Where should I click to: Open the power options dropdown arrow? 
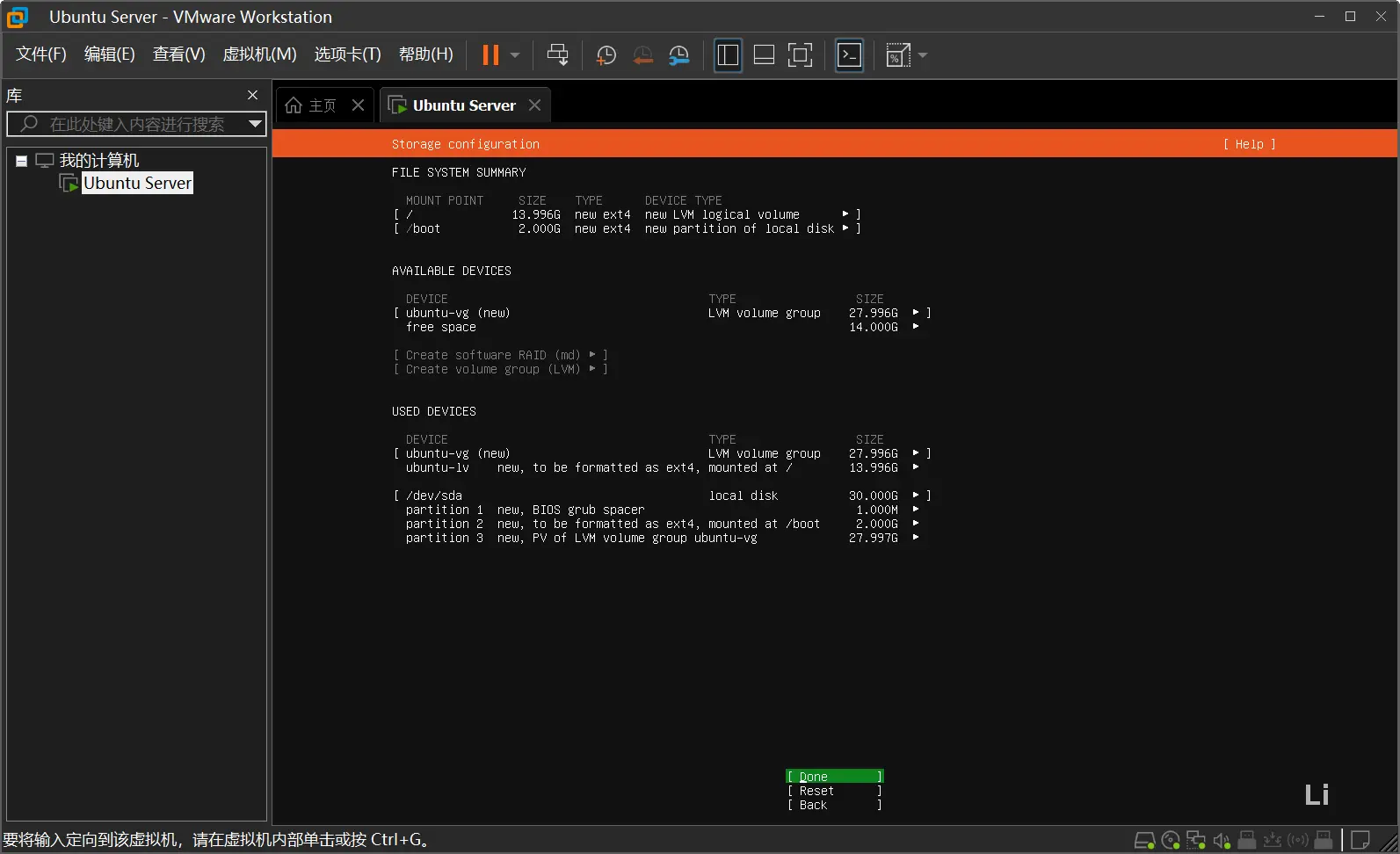click(x=515, y=55)
